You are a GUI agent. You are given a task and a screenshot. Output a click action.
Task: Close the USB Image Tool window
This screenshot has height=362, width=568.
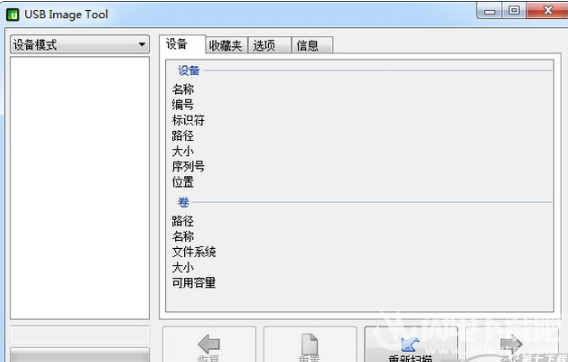coord(548,11)
